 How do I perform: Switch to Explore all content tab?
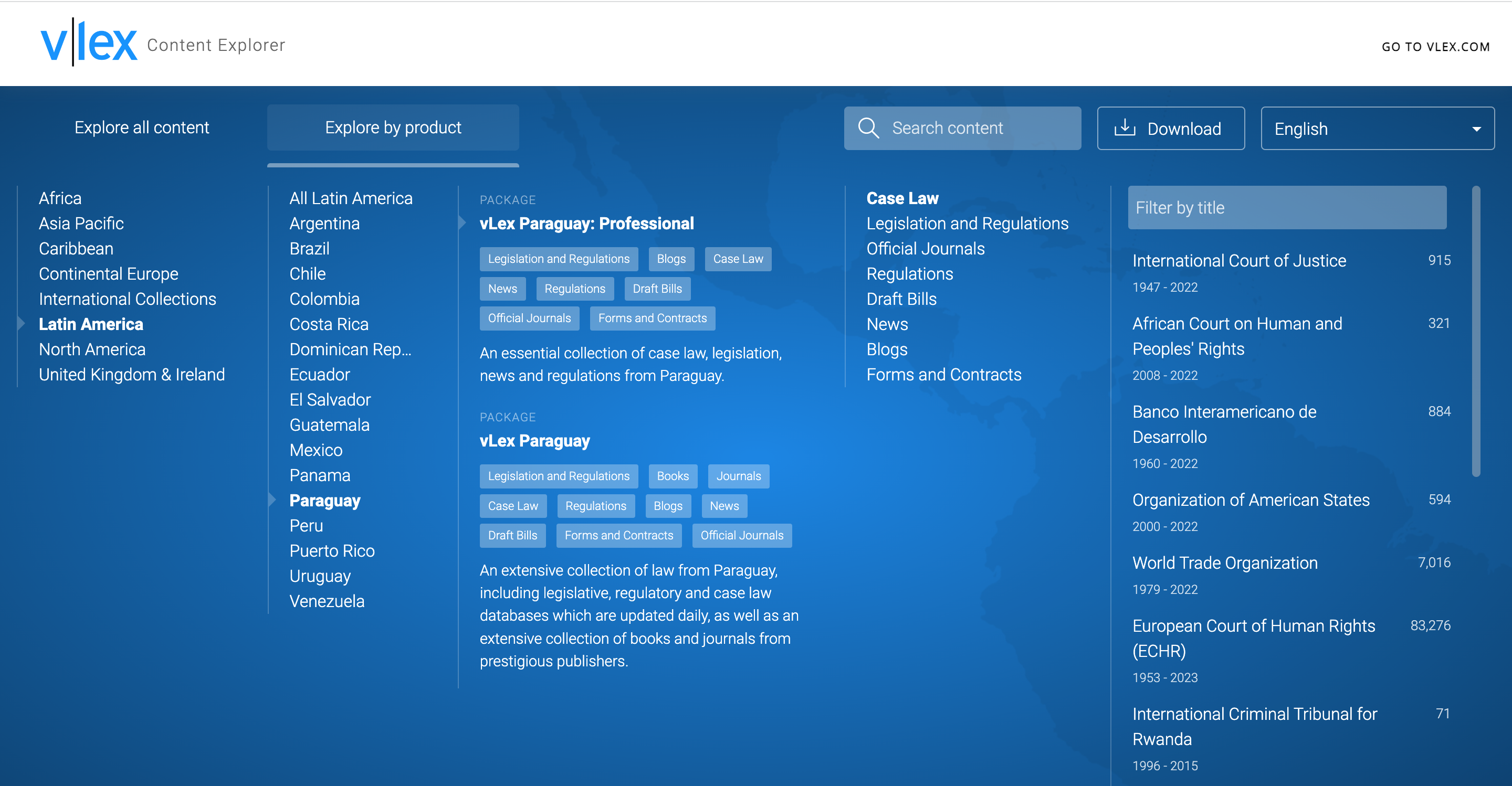(141, 128)
